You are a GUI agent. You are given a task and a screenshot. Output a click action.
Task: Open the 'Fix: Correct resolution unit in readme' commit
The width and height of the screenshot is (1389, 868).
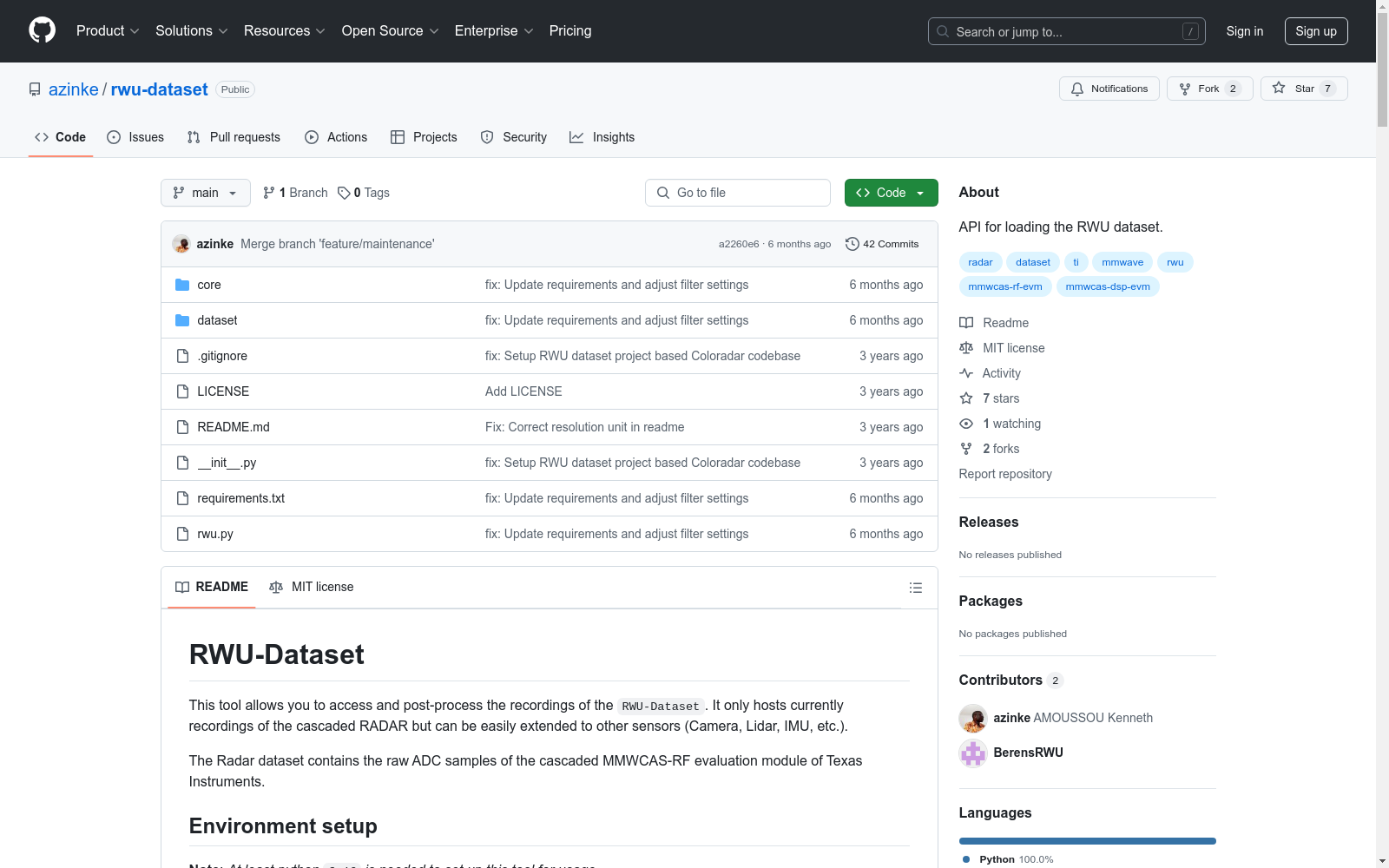tap(585, 427)
